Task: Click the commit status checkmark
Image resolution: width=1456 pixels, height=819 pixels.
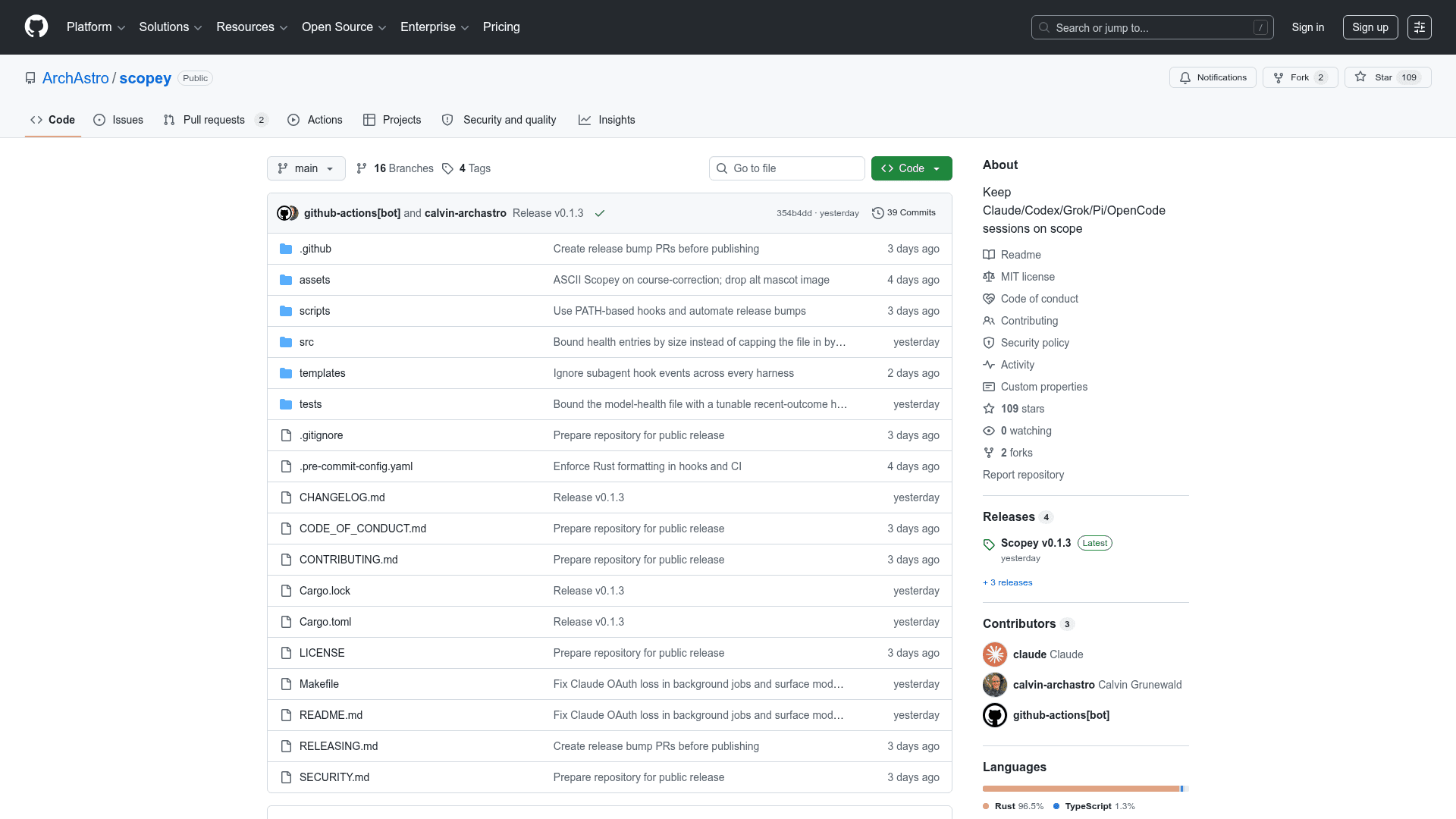Action: [600, 213]
